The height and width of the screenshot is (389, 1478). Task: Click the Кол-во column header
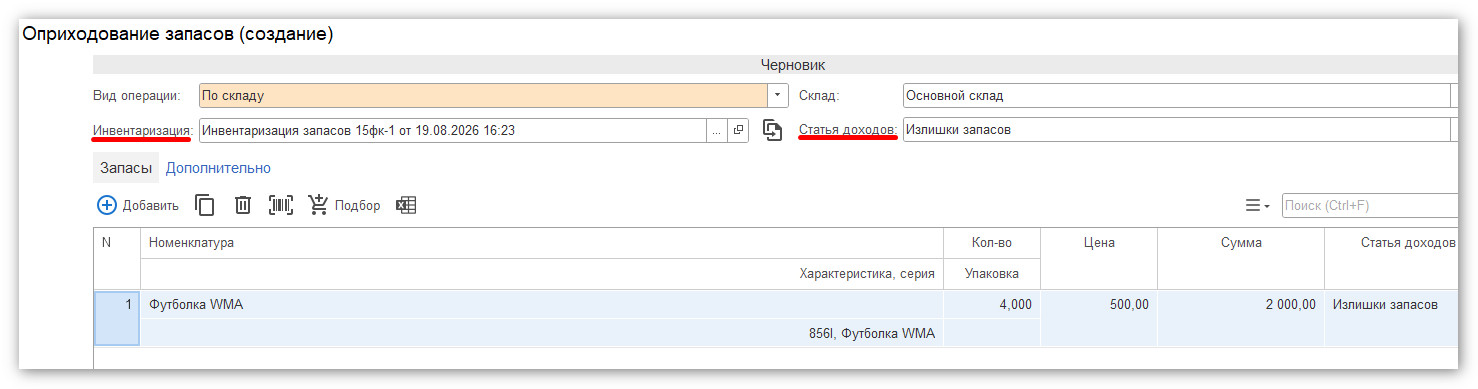click(992, 243)
